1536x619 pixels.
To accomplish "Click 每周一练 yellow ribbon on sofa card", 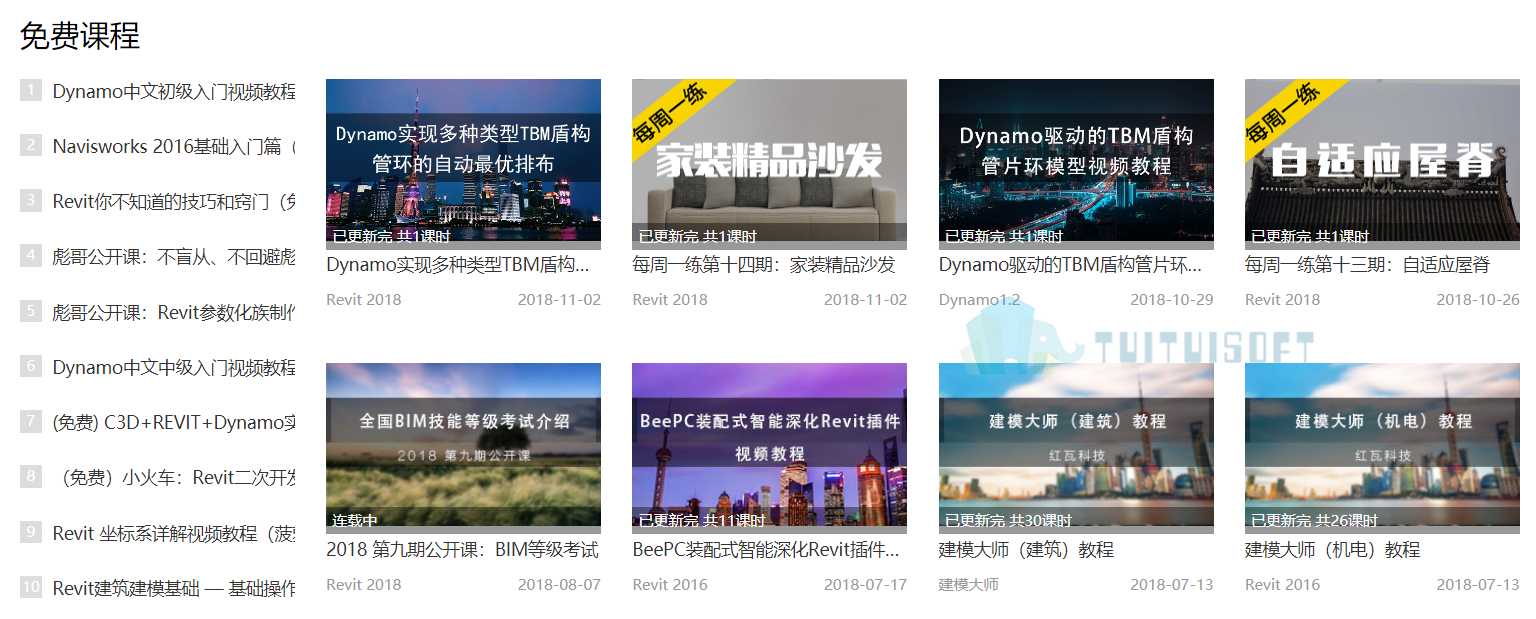I will tap(672, 113).
